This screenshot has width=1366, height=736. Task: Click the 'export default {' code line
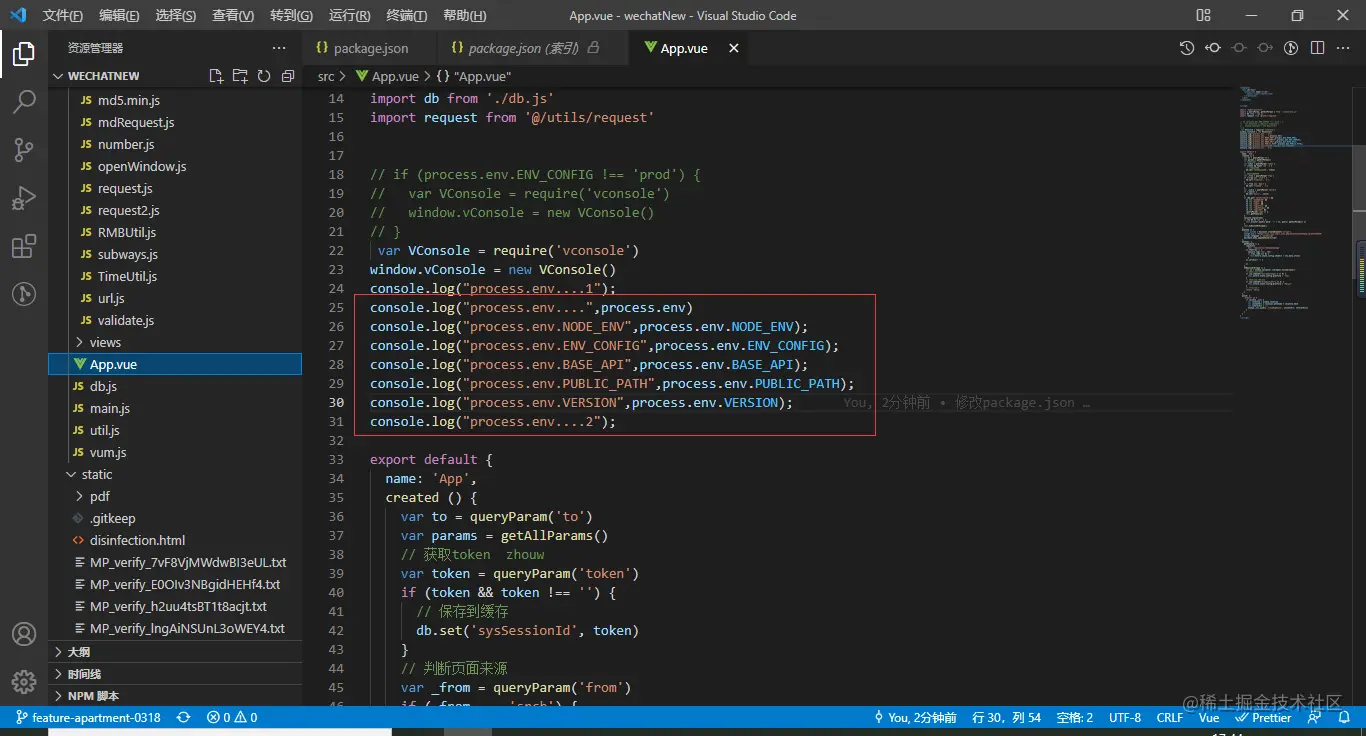[x=430, y=459]
